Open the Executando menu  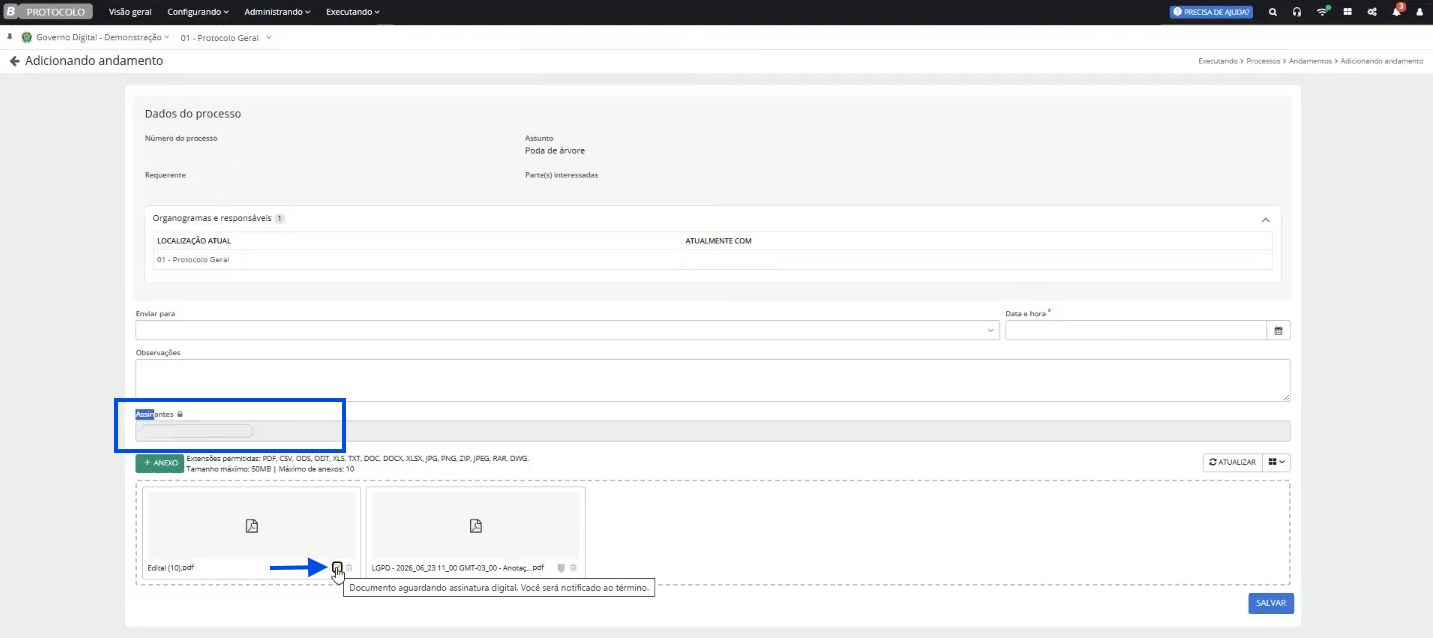point(353,12)
